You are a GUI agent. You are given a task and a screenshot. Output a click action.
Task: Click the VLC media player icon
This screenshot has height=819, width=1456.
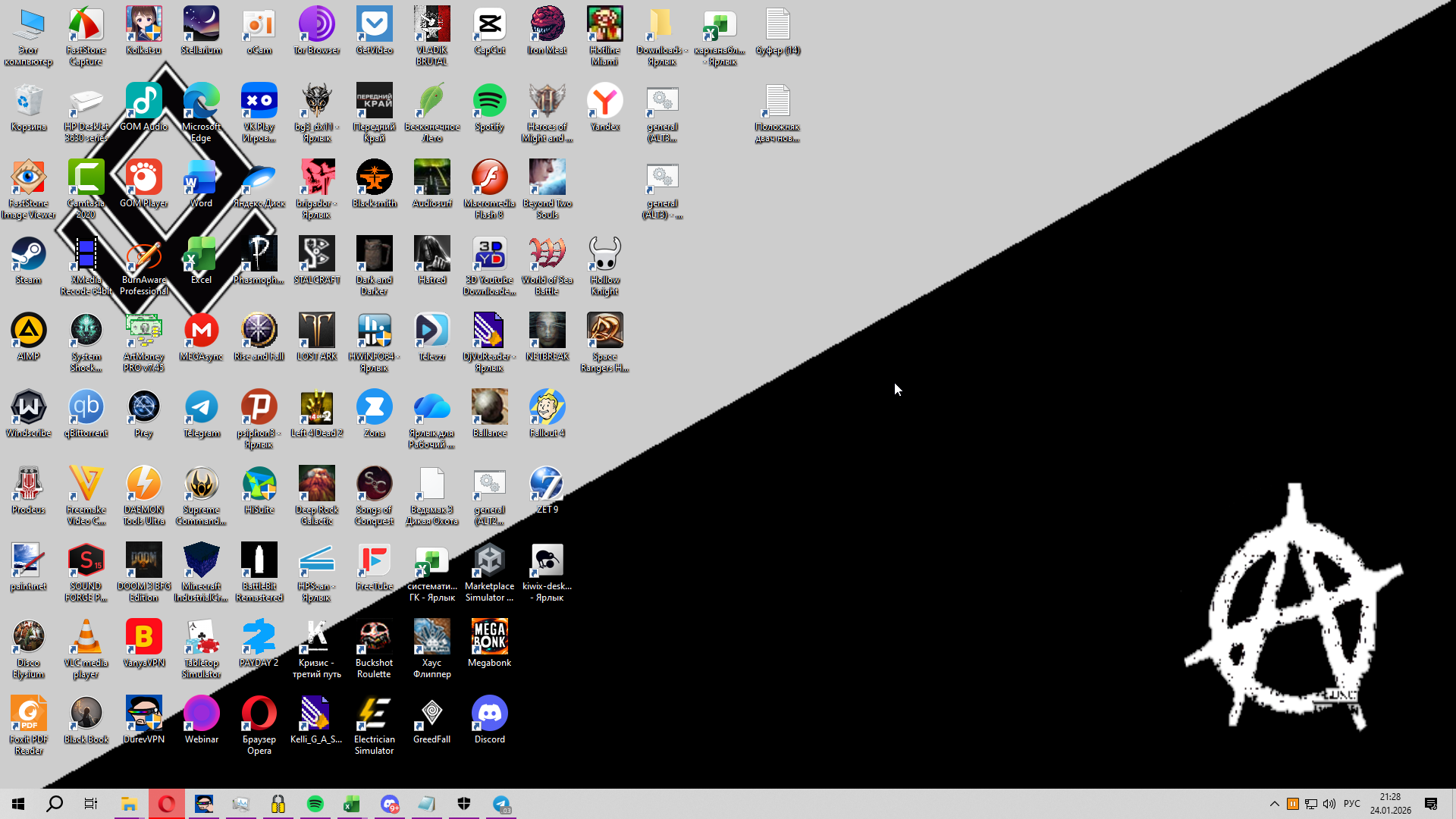coord(86,638)
